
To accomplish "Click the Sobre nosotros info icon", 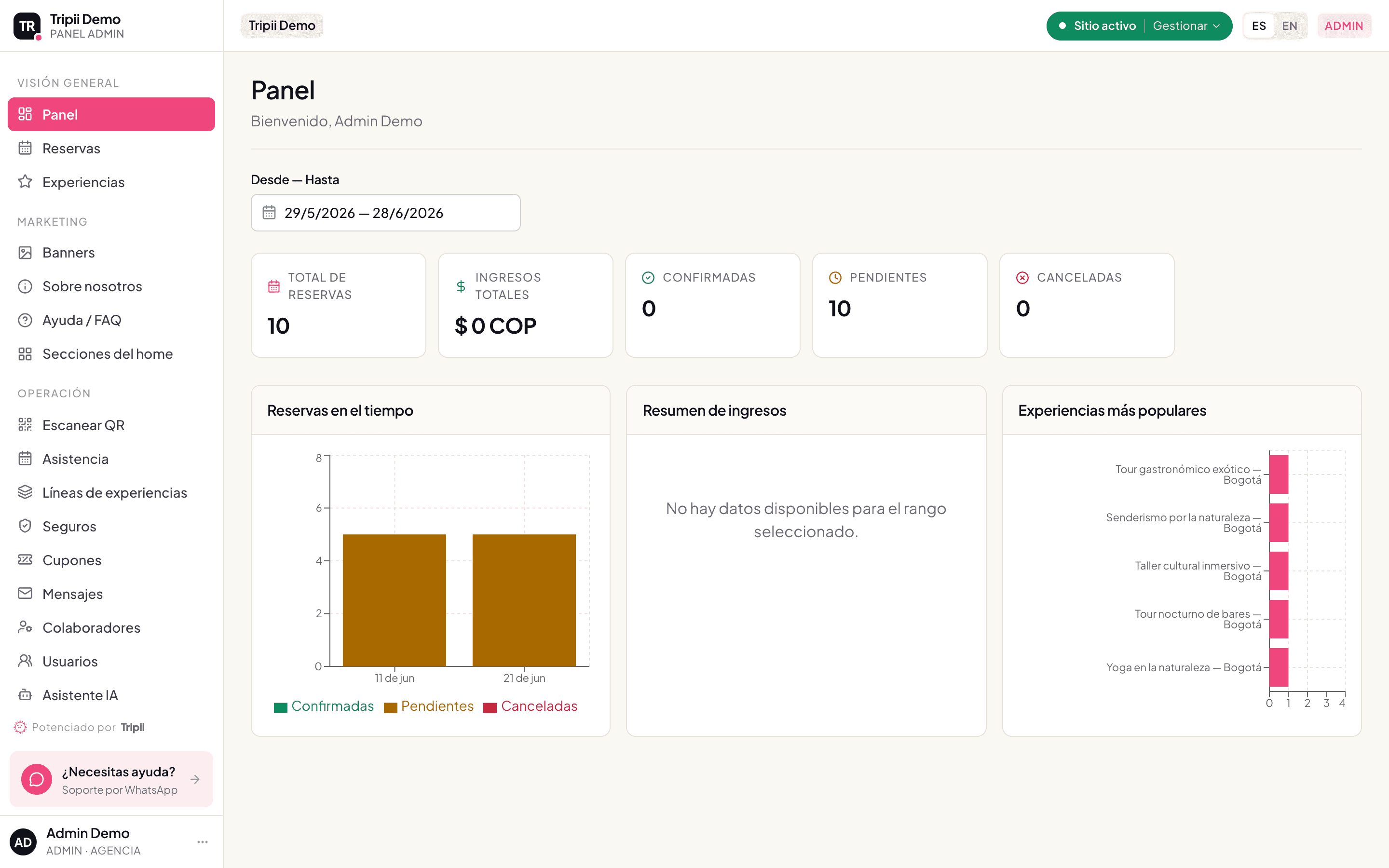I will (x=25, y=286).
